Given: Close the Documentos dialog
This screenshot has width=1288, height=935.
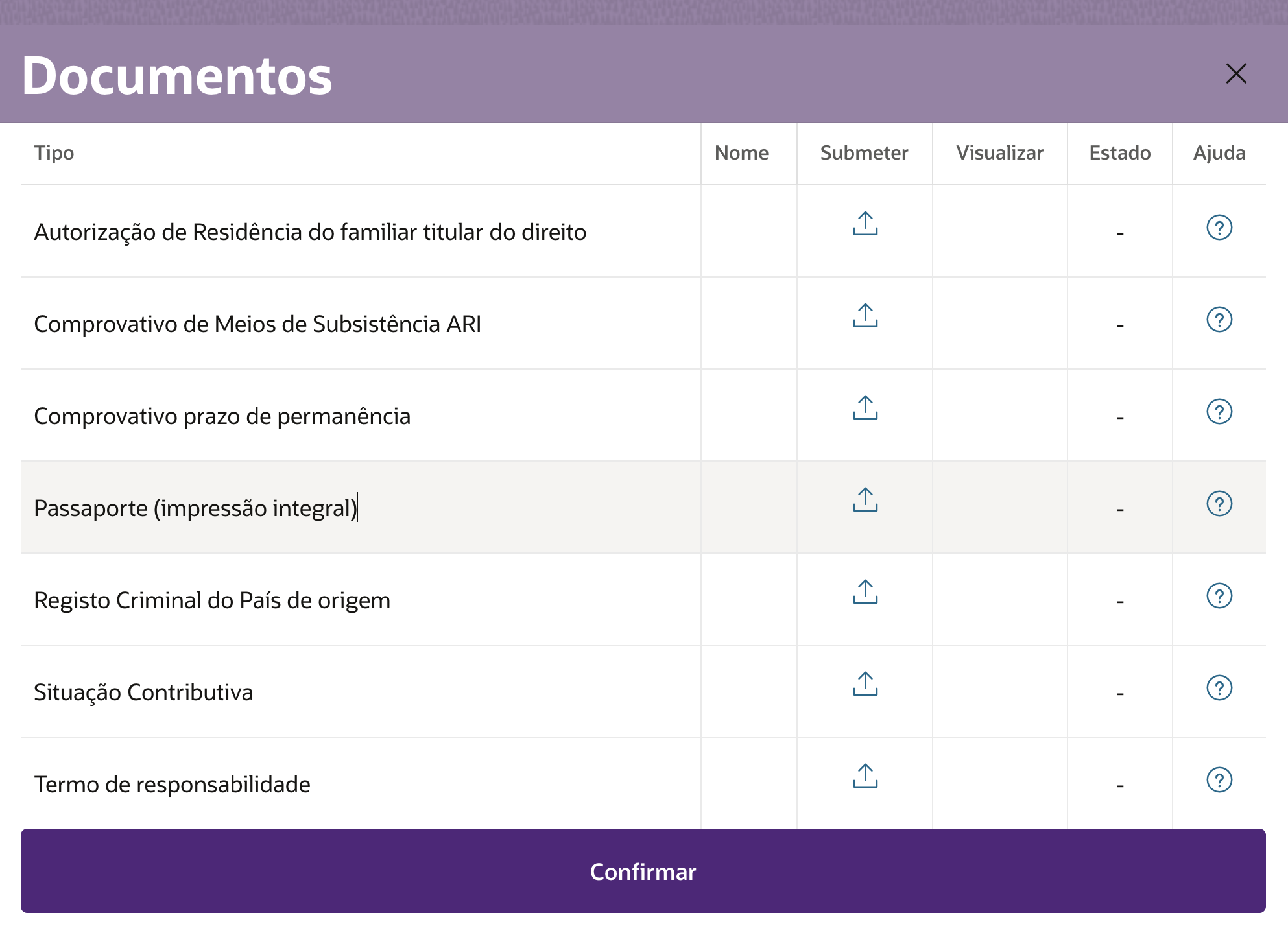Looking at the screenshot, I should [x=1236, y=74].
